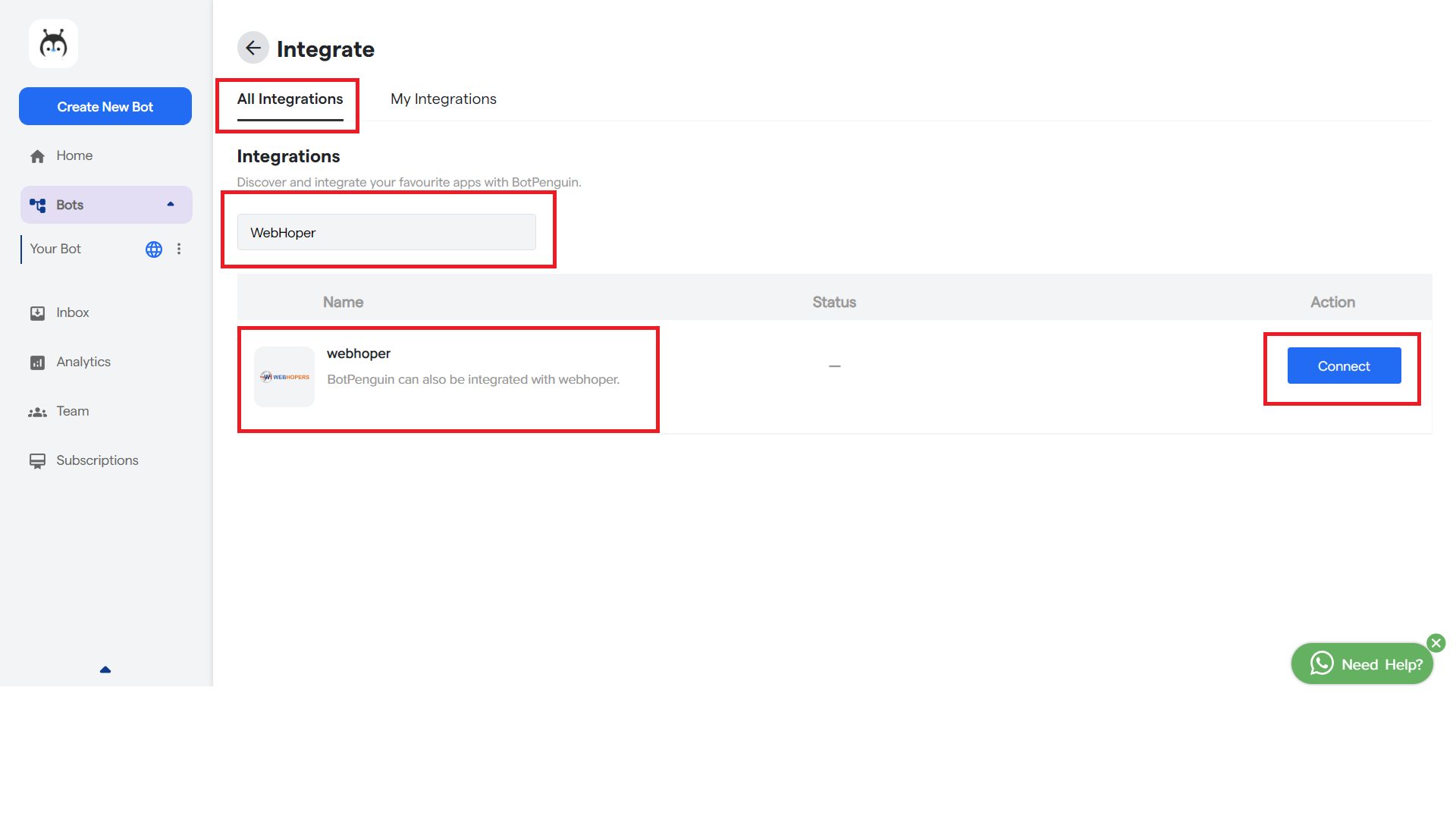Click the webhoper logo thumbnail
The image size is (1456, 819).
click(x=284, y=377)
